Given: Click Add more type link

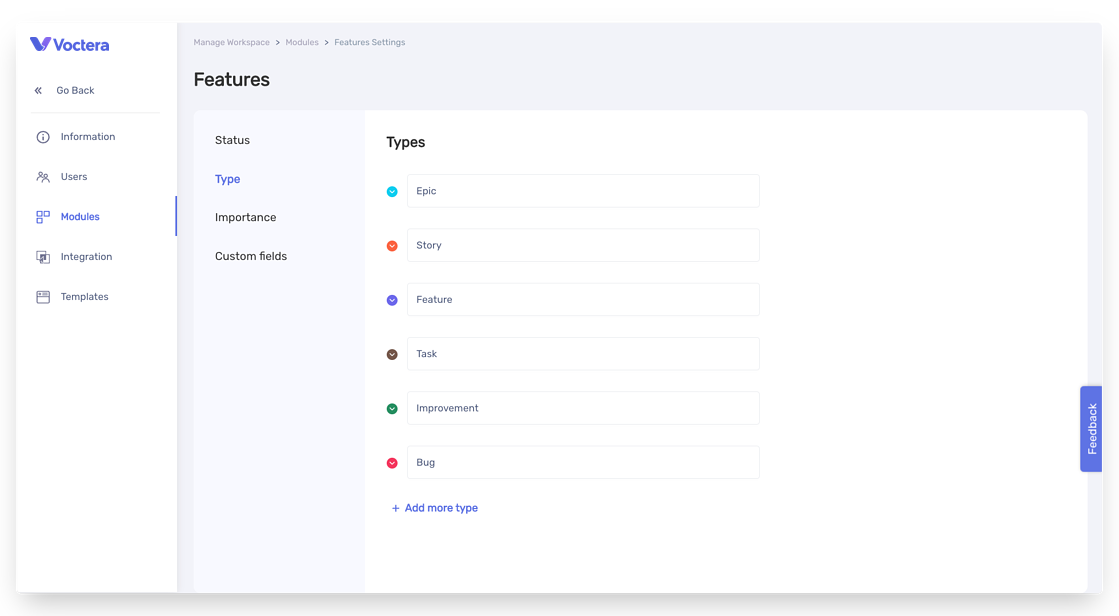Looking at the screenshot, I should 441,508.
